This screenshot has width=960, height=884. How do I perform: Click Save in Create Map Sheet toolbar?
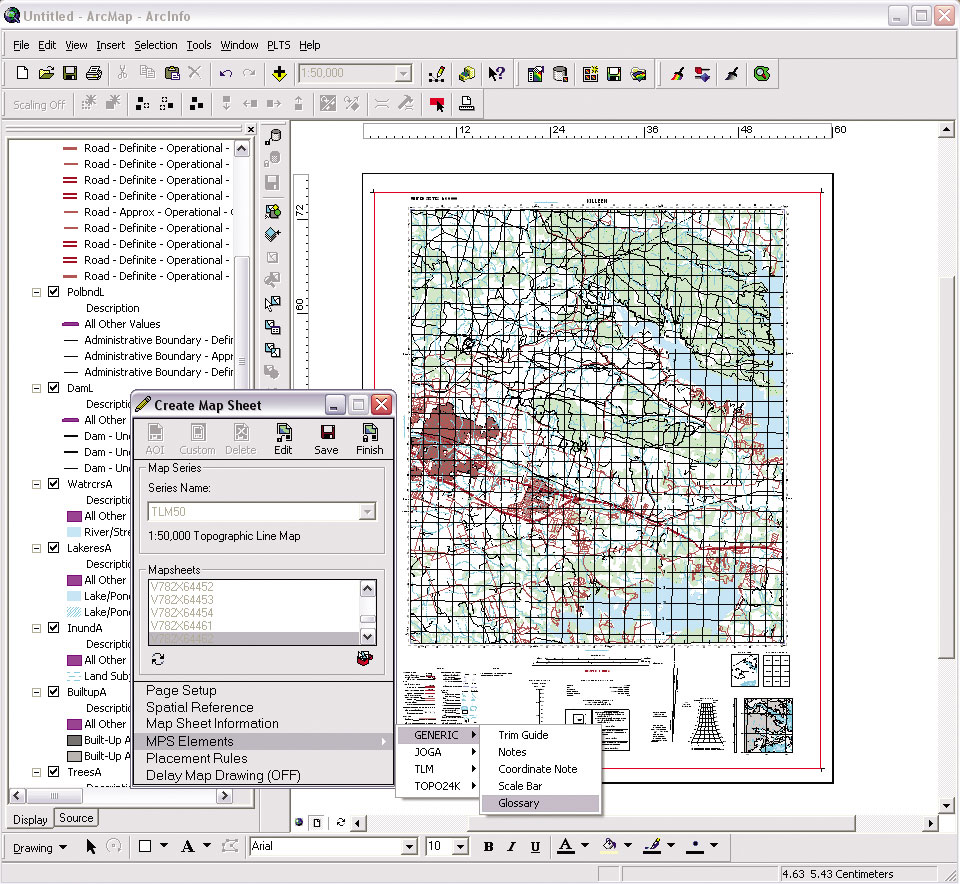click(x=326, y=439)
